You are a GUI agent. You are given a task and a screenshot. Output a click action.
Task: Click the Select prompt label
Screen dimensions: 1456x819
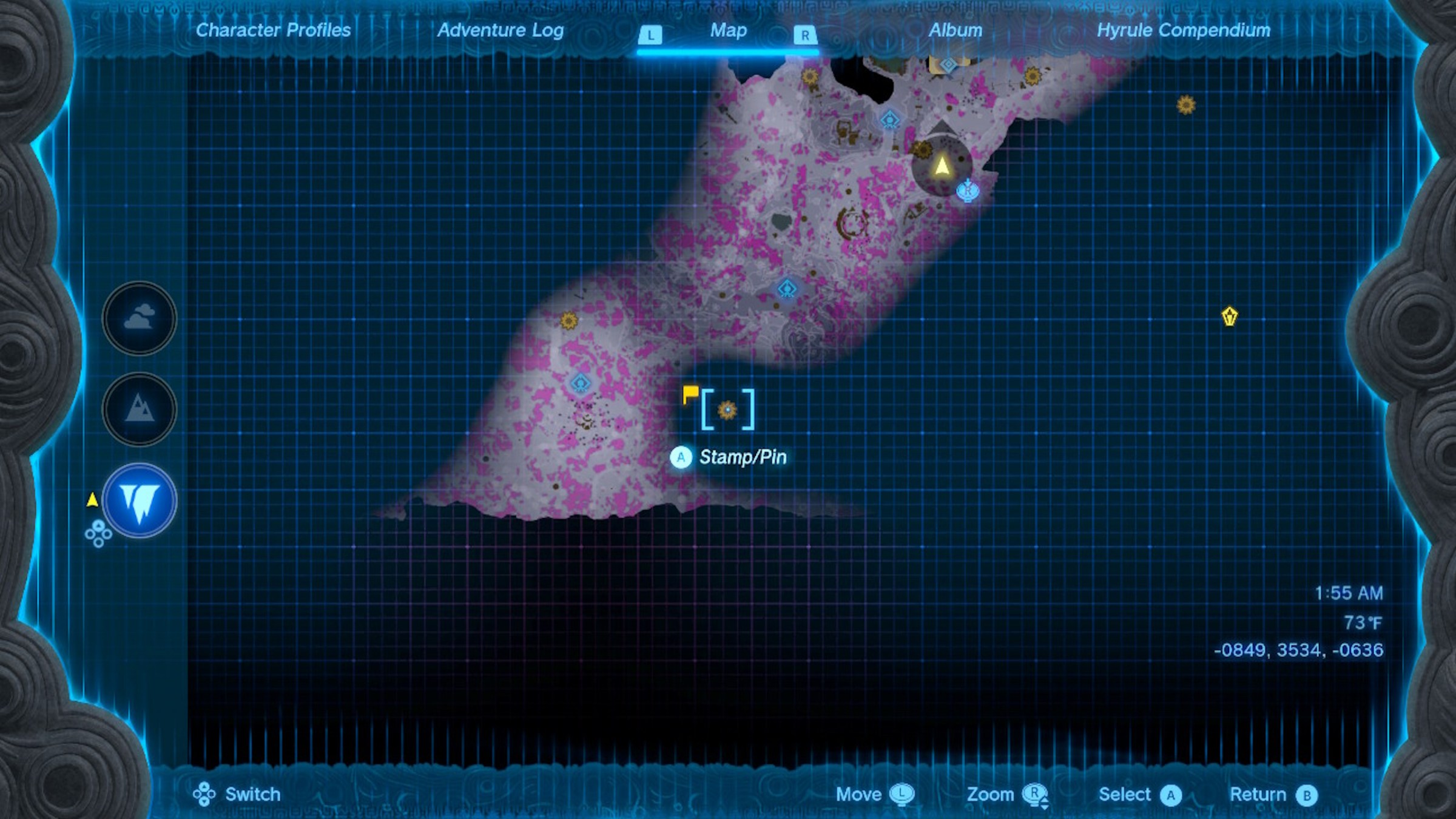tap(1125, 794)
